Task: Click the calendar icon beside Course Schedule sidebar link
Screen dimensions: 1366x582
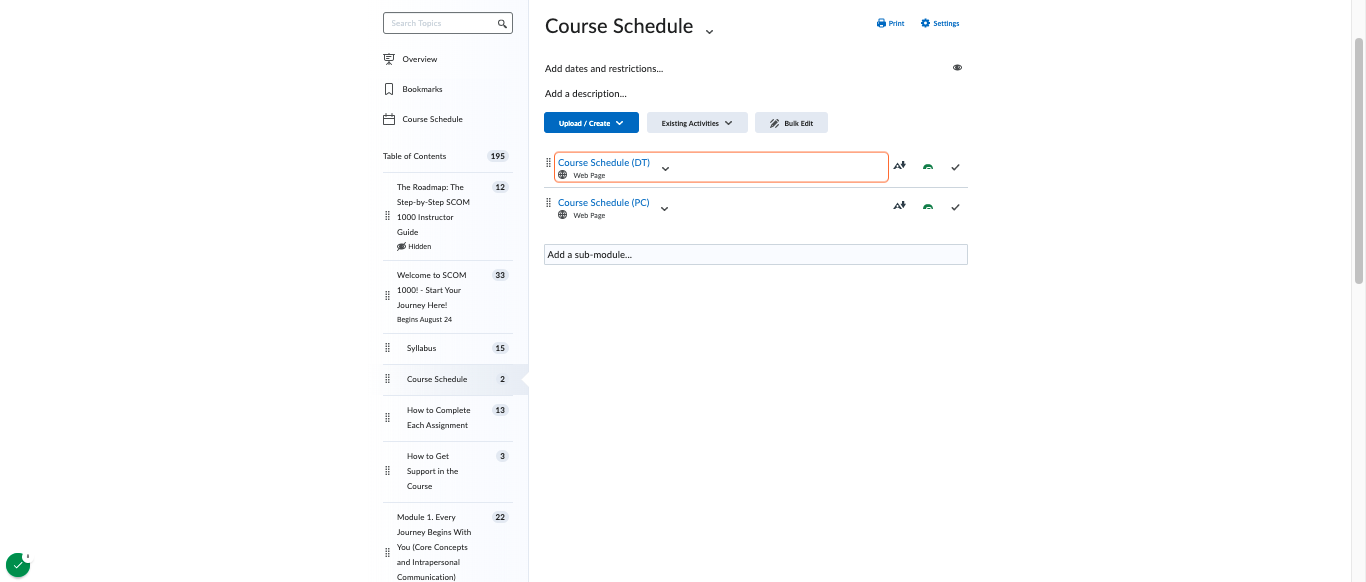Action: click(x=389, y=119)
